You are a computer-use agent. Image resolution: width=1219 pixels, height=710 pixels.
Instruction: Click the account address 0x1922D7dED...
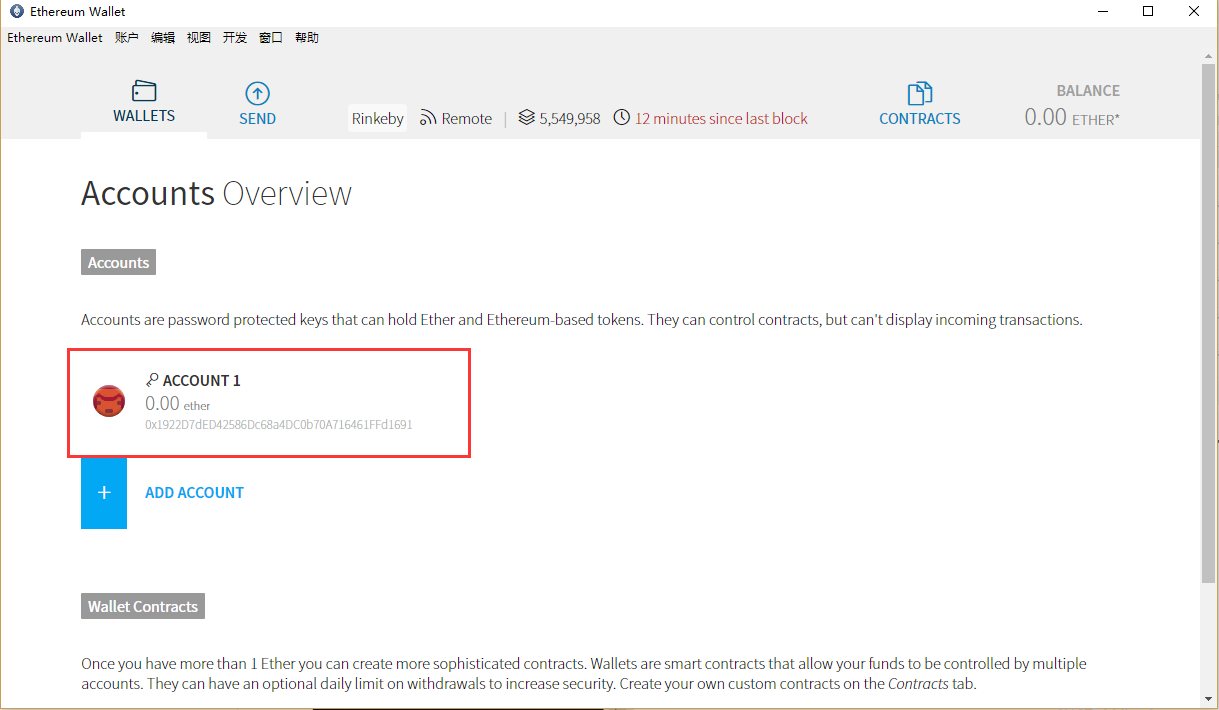coord(279,425)
